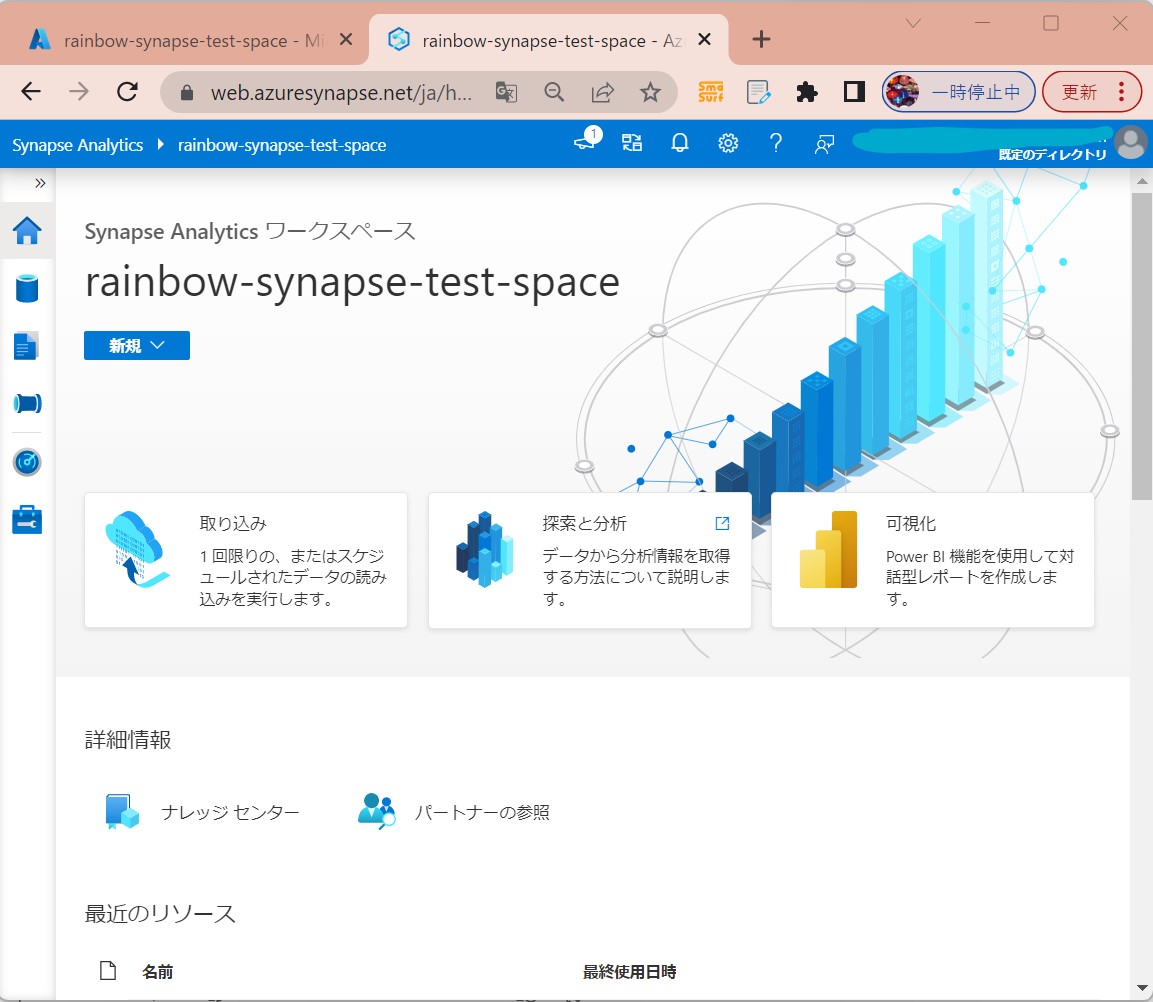Image resolution: width=1153 pixels, height=1002 pixels.
Task: Open the directory switcher icon in header
Action: point(632,143)
